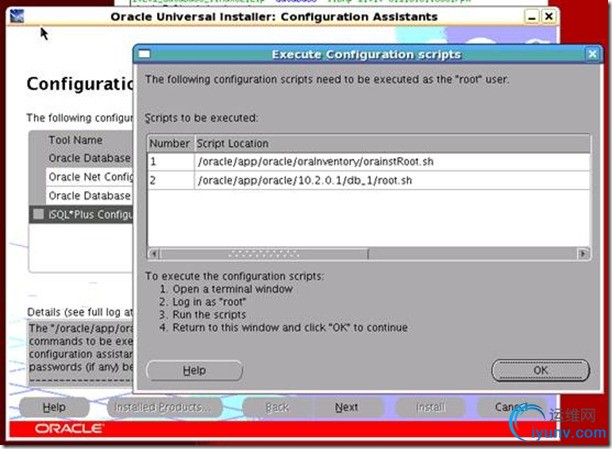Click the Back button in installer window

tap(277, 407)
